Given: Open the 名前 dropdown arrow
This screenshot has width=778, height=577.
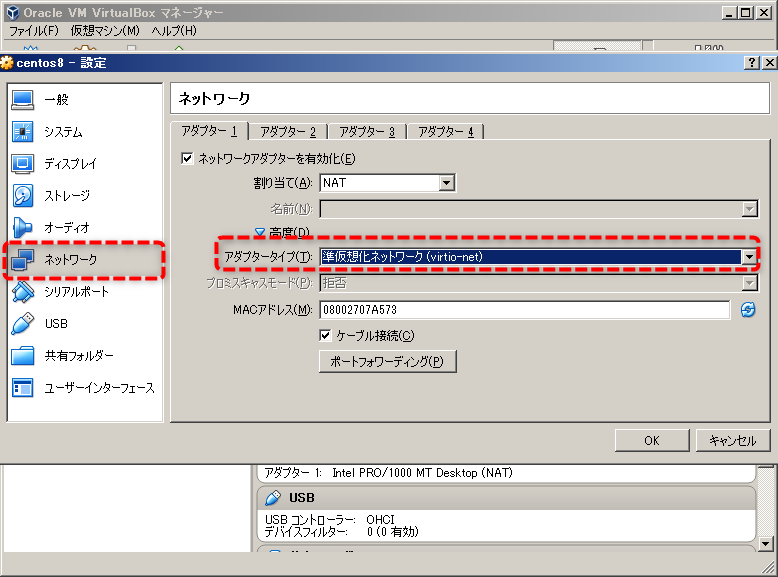Looking at the screenshot, I should pos(749,209).
